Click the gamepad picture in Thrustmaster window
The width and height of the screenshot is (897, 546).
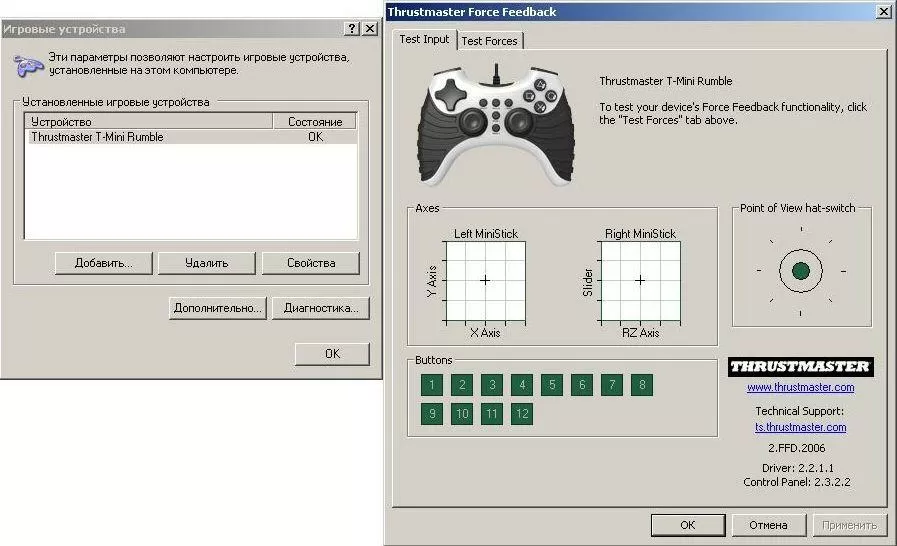(496, 125)
